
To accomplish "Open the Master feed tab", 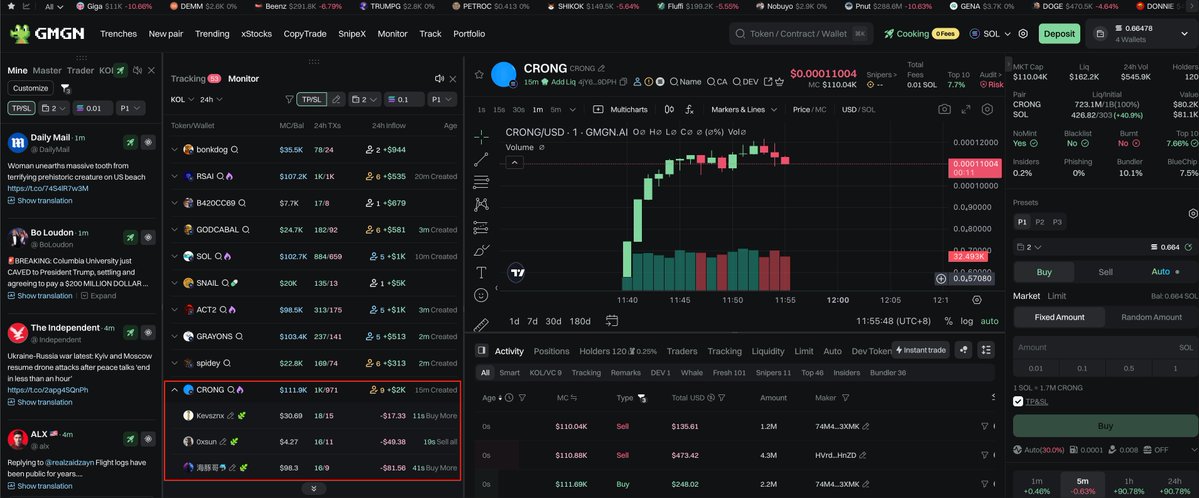I will click(47, 70).
